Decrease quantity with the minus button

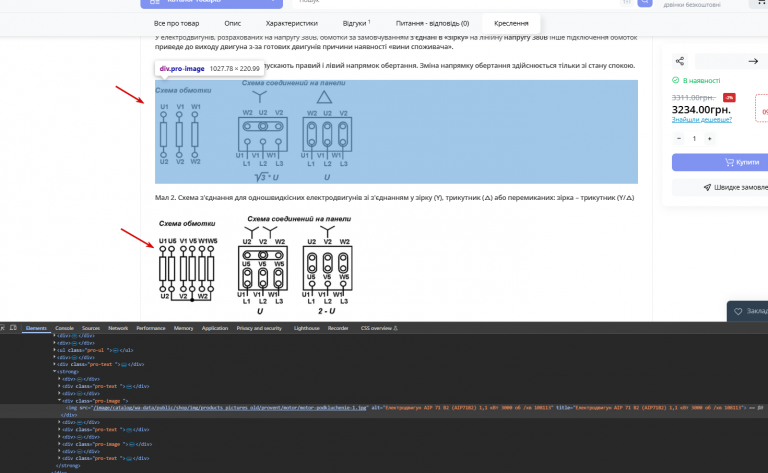[x=679, y=139]
